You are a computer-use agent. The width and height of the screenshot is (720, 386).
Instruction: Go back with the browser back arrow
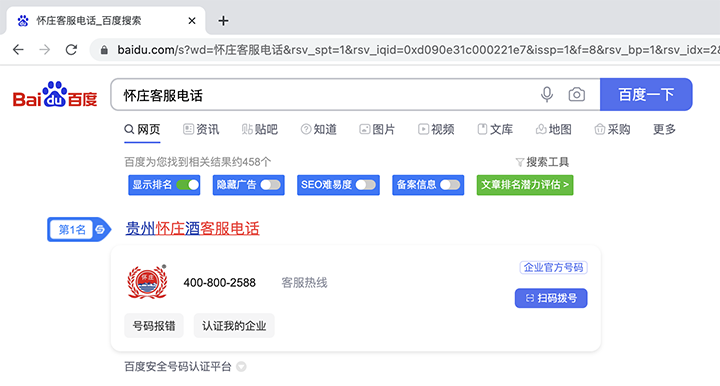coord(18,50)
